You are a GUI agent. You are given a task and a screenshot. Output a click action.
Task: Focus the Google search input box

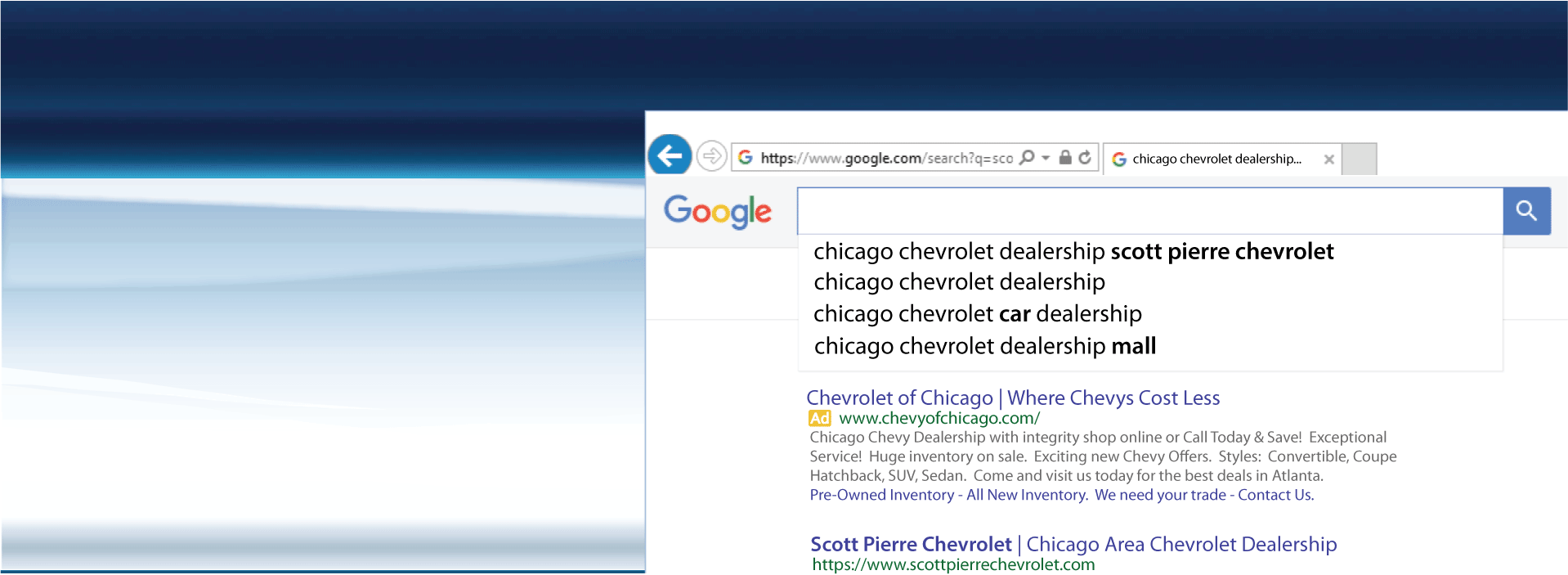click(x=1150, y=211)
